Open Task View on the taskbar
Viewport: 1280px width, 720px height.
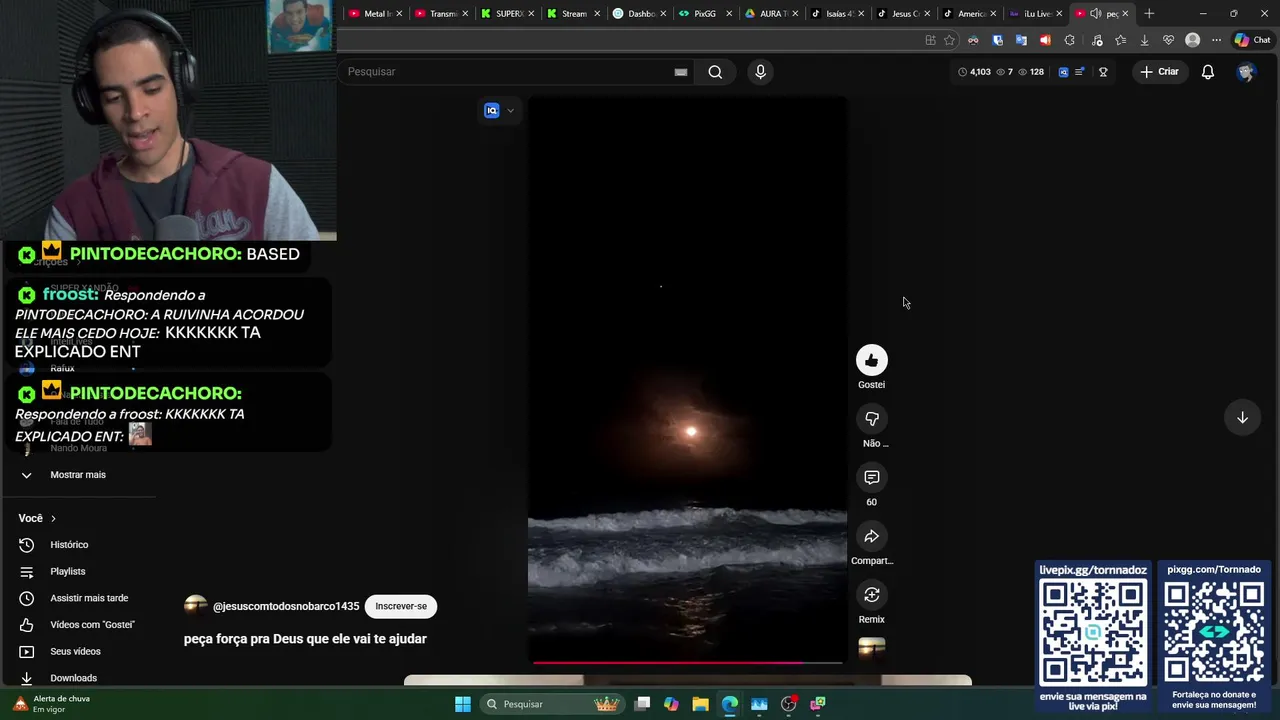click(x=643, y=704)
